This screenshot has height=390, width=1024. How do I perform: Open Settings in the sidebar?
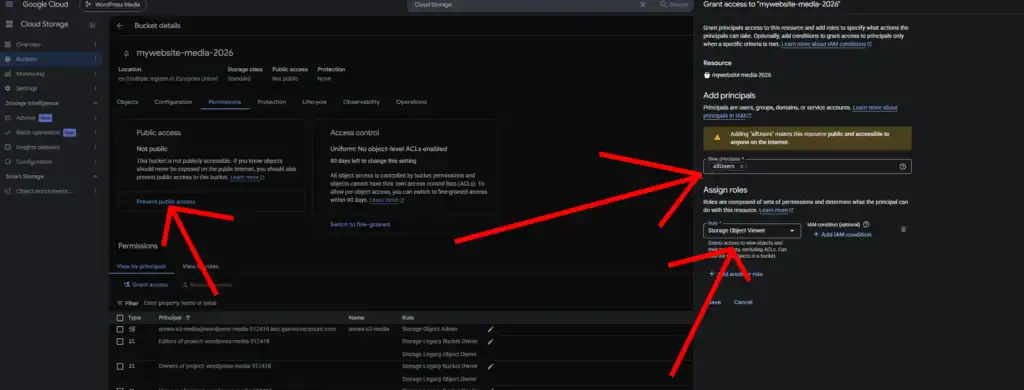pos(27,88)
